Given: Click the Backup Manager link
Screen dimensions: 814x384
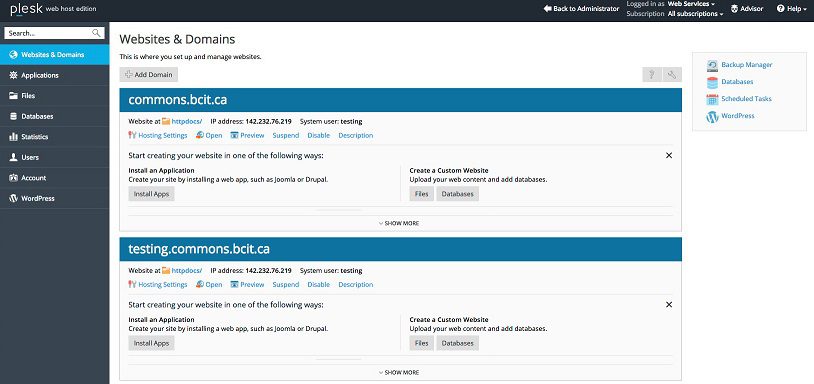Looking at the screenshot, I should click(747, 65).
